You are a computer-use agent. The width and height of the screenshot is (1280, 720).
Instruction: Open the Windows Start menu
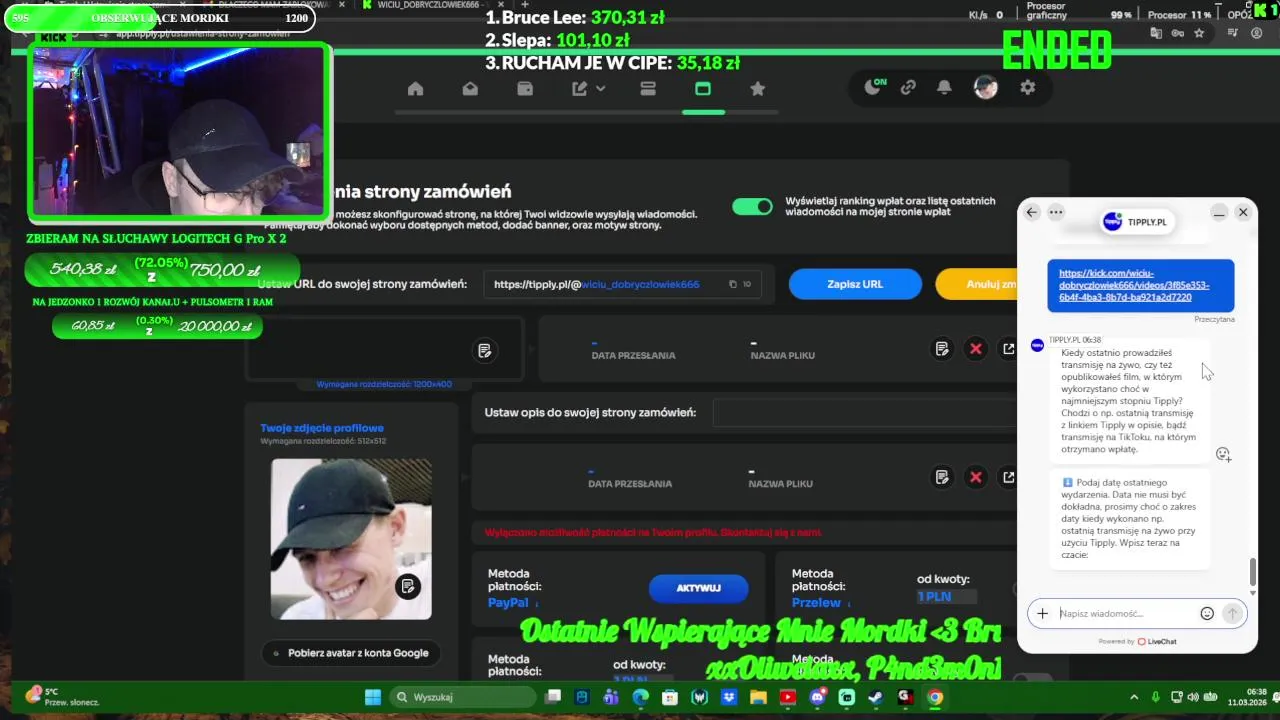pyautogui.click(x=372, y=697)
